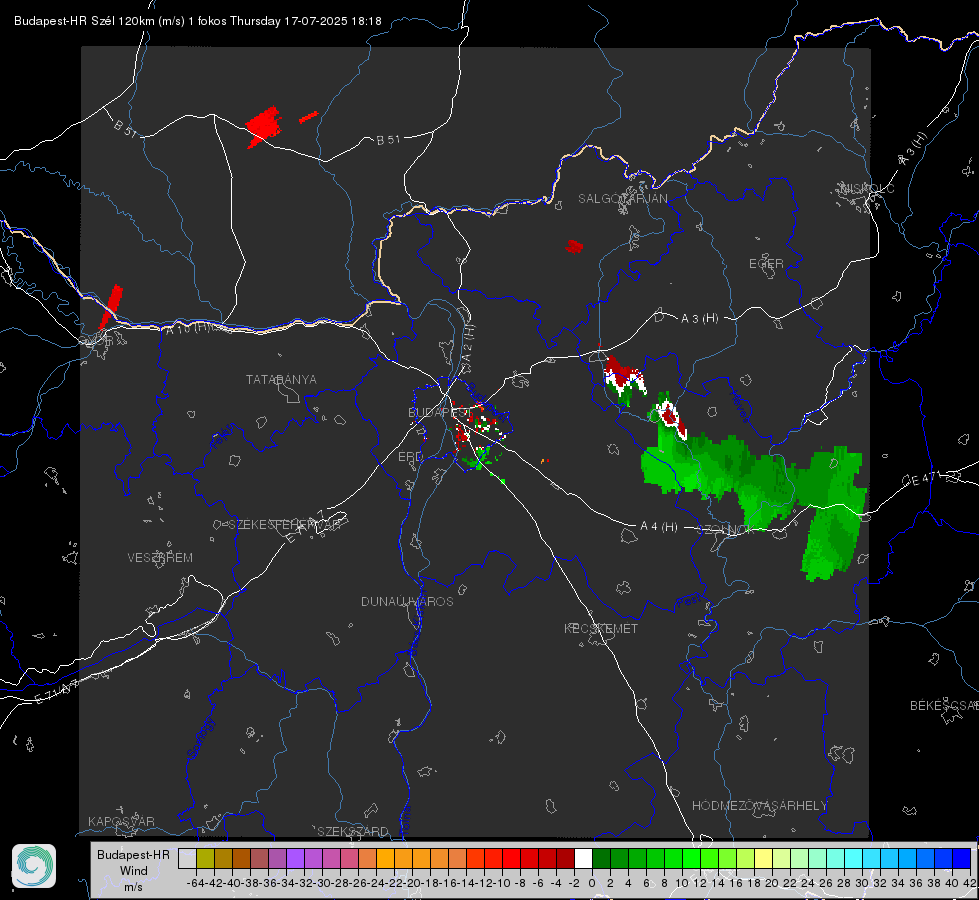Click the light grey first legend swatch

tap(187, 858)
